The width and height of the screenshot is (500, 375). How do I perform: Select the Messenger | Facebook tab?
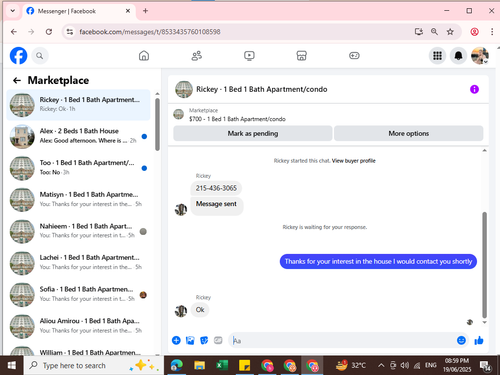click(79, 11)
